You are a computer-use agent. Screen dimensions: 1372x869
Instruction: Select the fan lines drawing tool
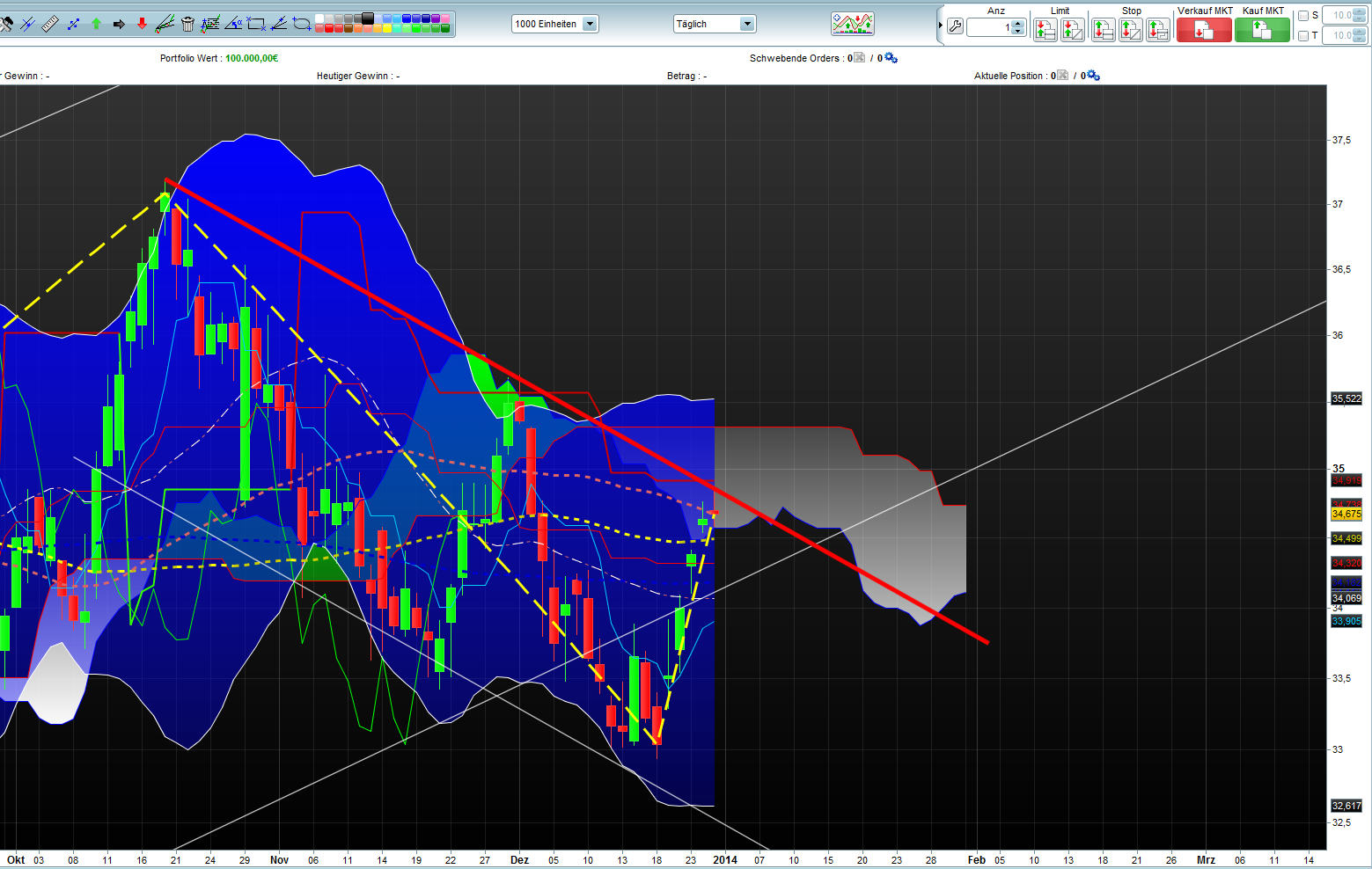(x=279, y=24)
